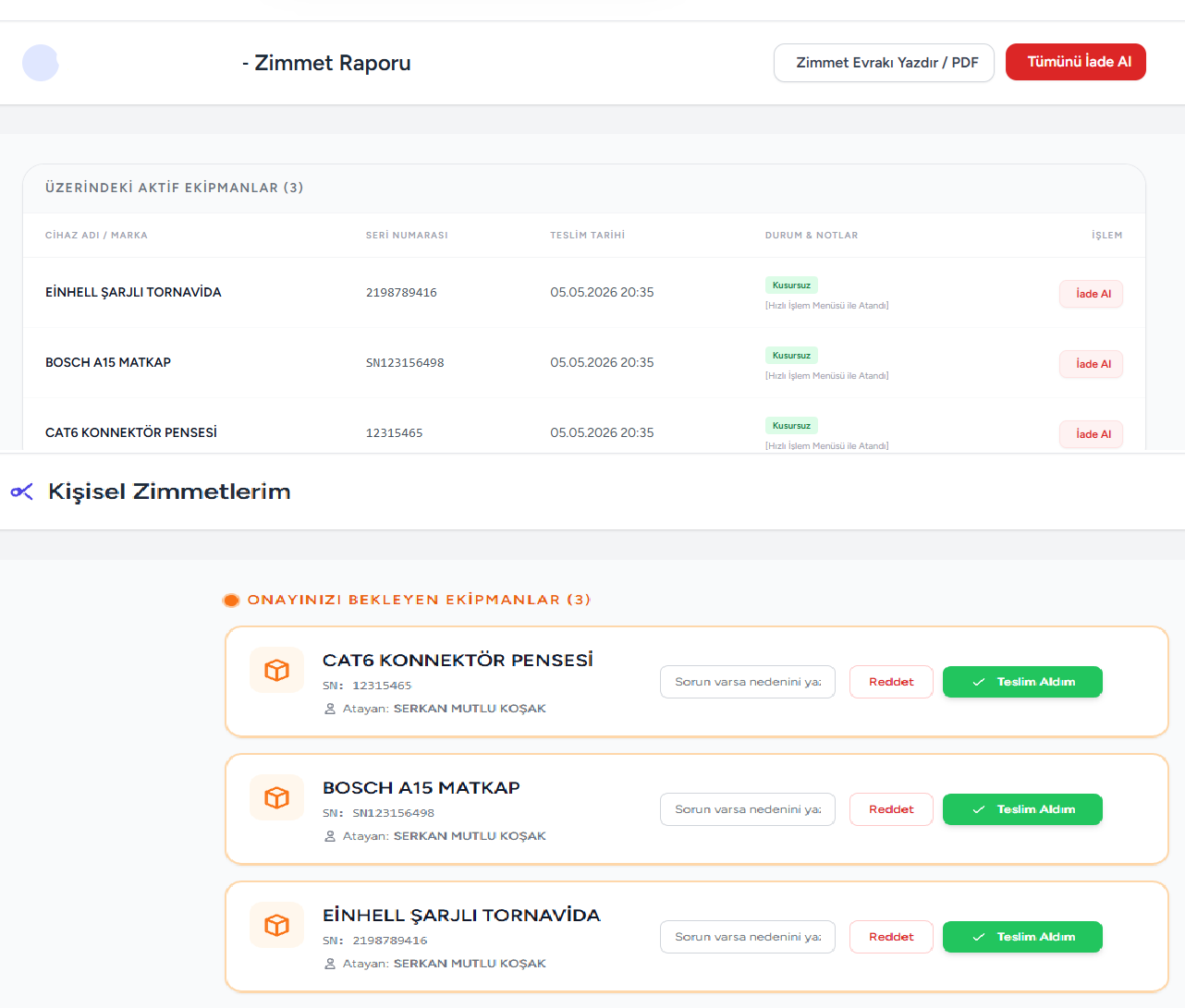Focus the problem reason field for BOSCH A15 MATKAP
Screen dimensions: 1185x1008
[x=748, y=809]
